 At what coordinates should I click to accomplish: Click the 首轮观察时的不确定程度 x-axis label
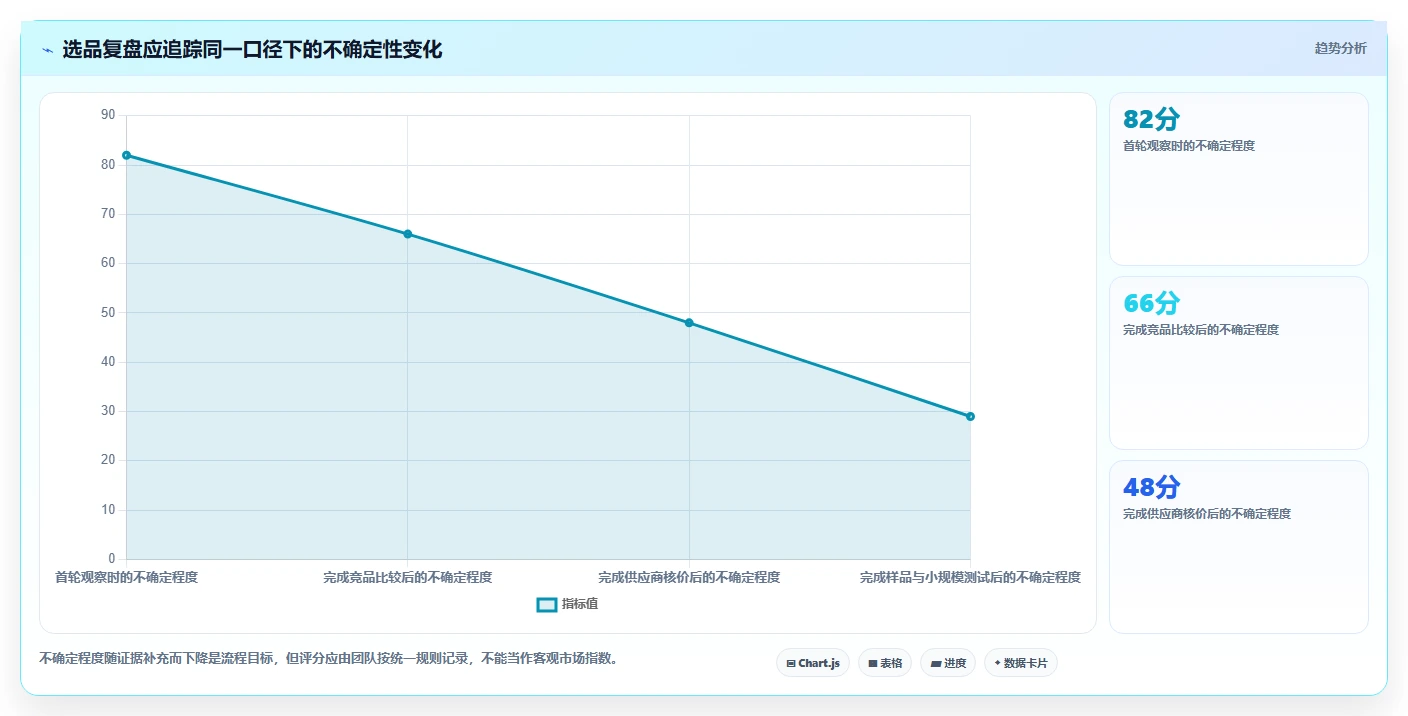point(126,578)
